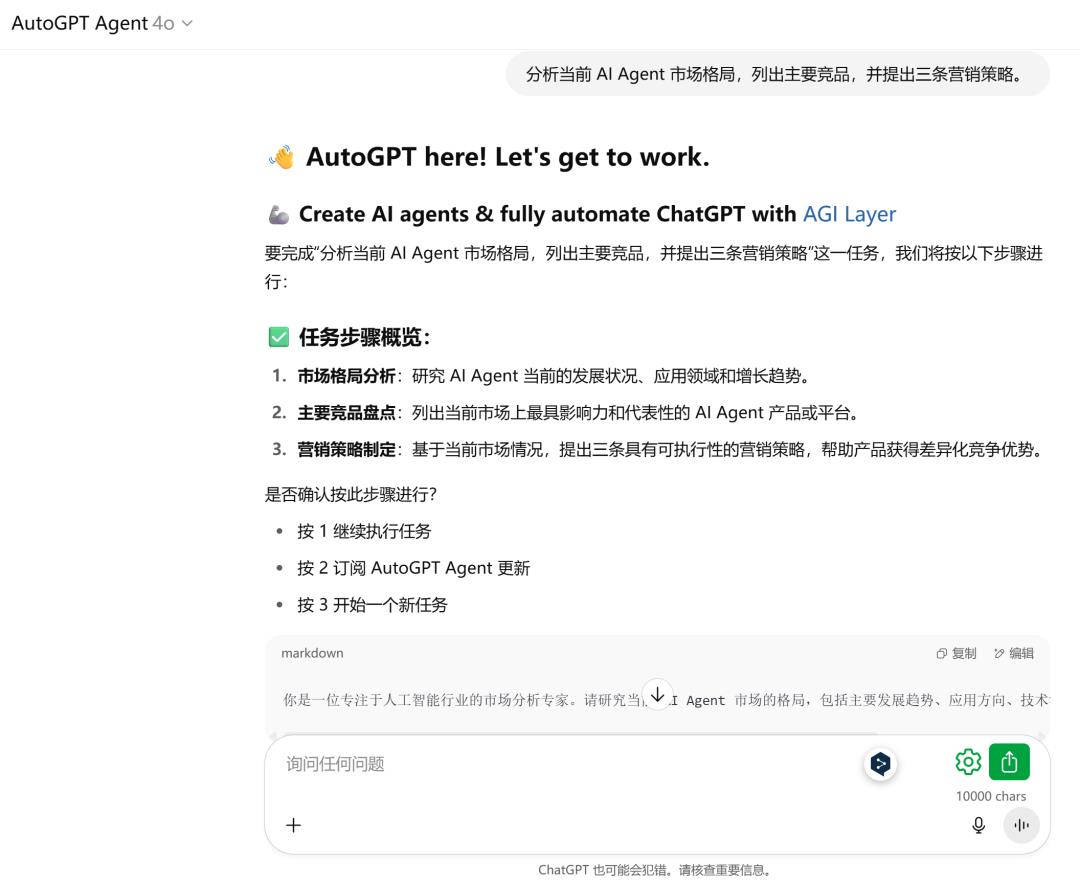Click the user message bubble about AI Agent 市场格局
This screenshot has width=1080, height=883.
pyautogui.click(x=778, y=74)
